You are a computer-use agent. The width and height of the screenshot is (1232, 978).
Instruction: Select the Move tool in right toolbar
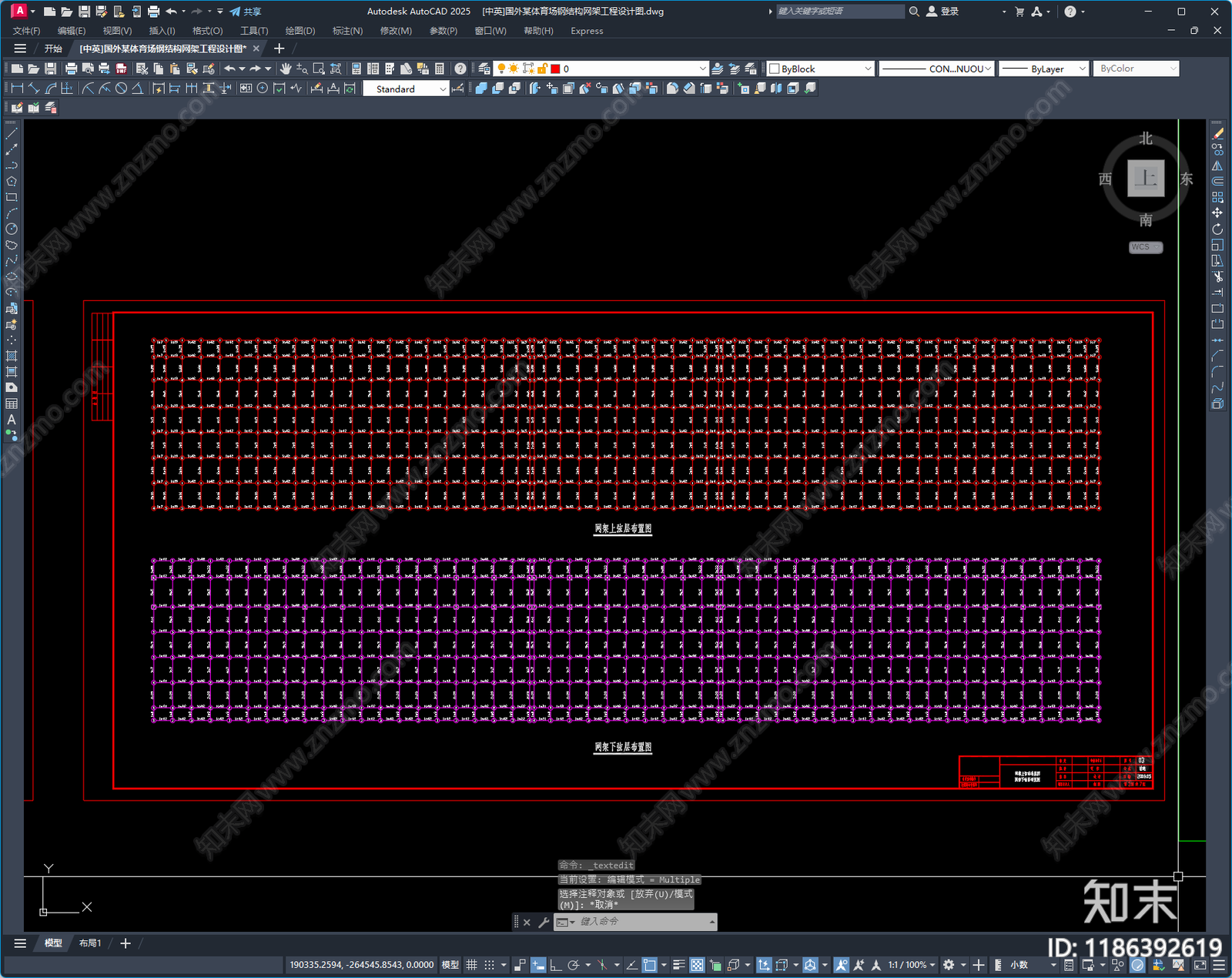1217,213
